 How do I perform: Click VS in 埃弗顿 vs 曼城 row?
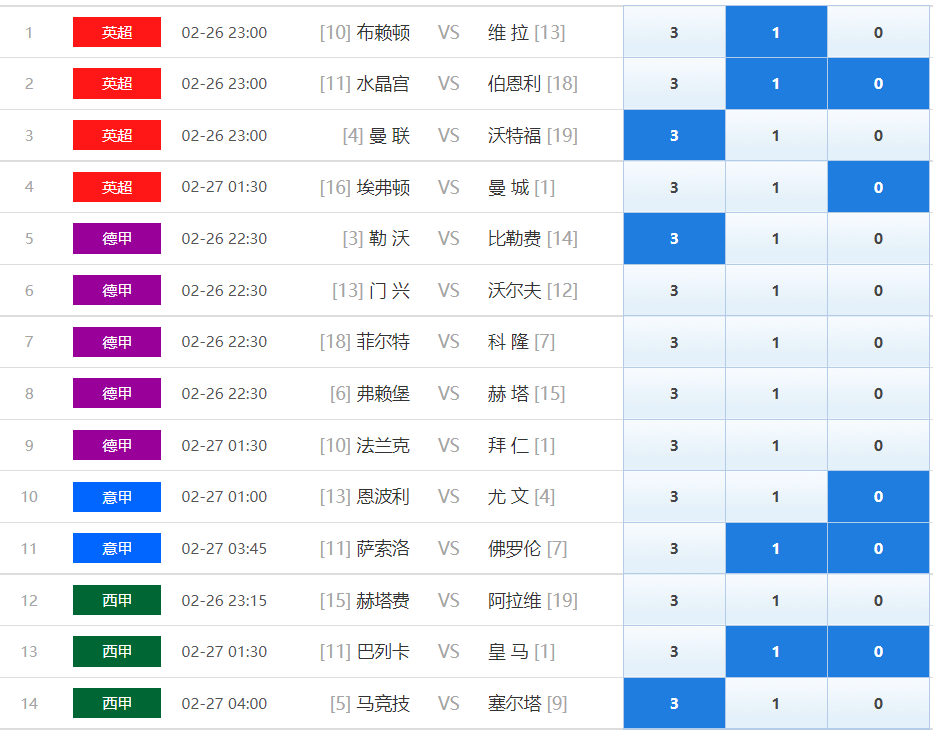pyautogui.click(x=449, y=187)
